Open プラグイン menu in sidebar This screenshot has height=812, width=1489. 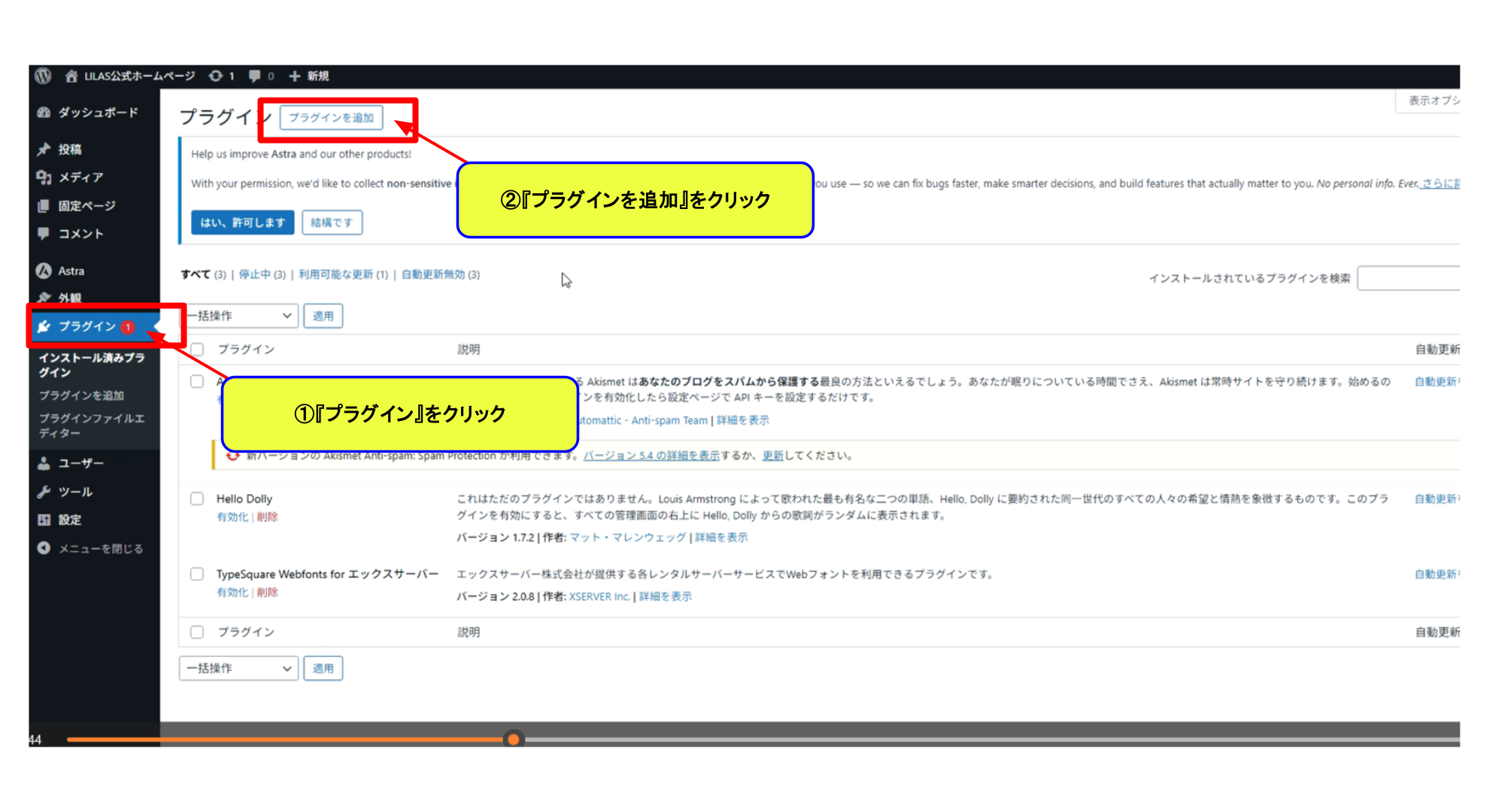tap(88, 326)
